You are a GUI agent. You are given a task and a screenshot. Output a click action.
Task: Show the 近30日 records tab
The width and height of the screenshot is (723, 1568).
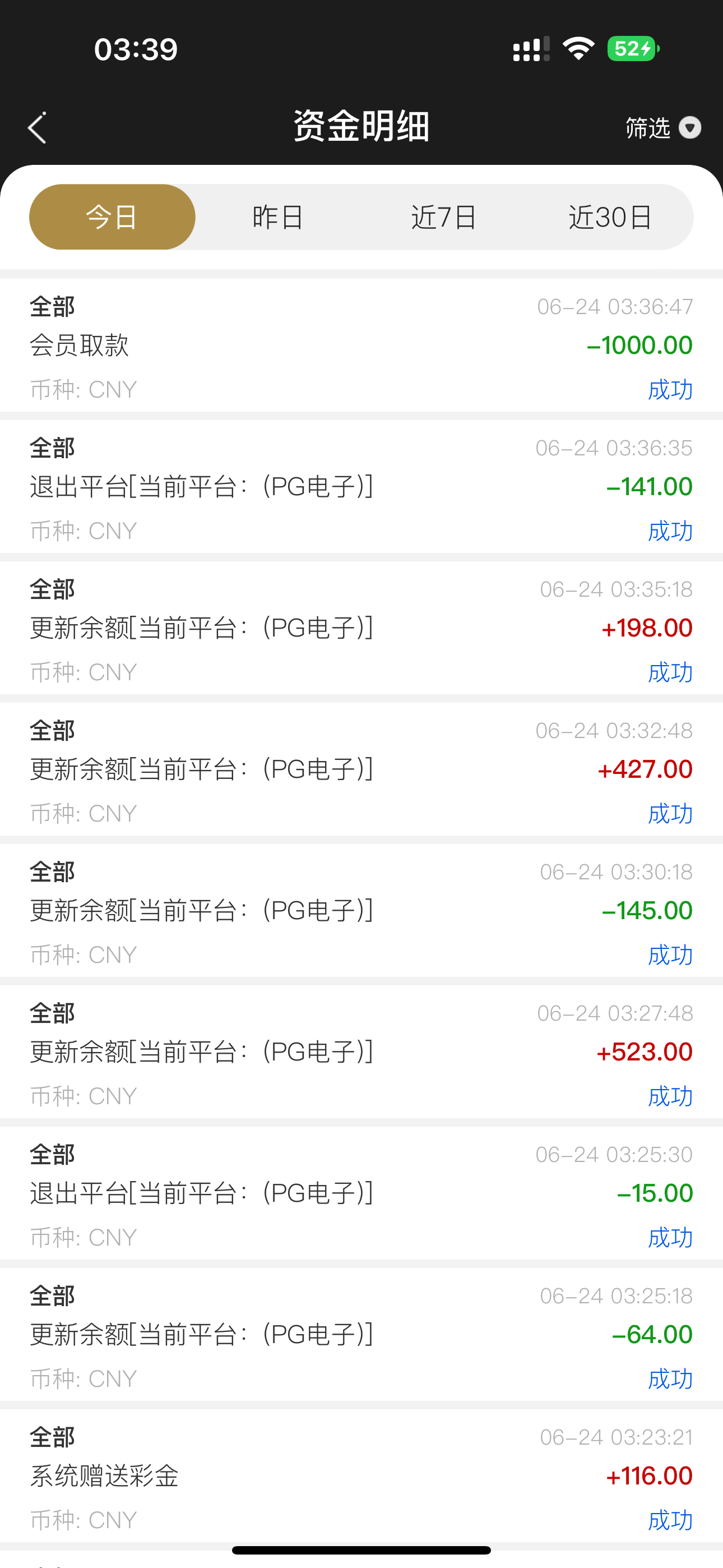[x=610, y=217]
